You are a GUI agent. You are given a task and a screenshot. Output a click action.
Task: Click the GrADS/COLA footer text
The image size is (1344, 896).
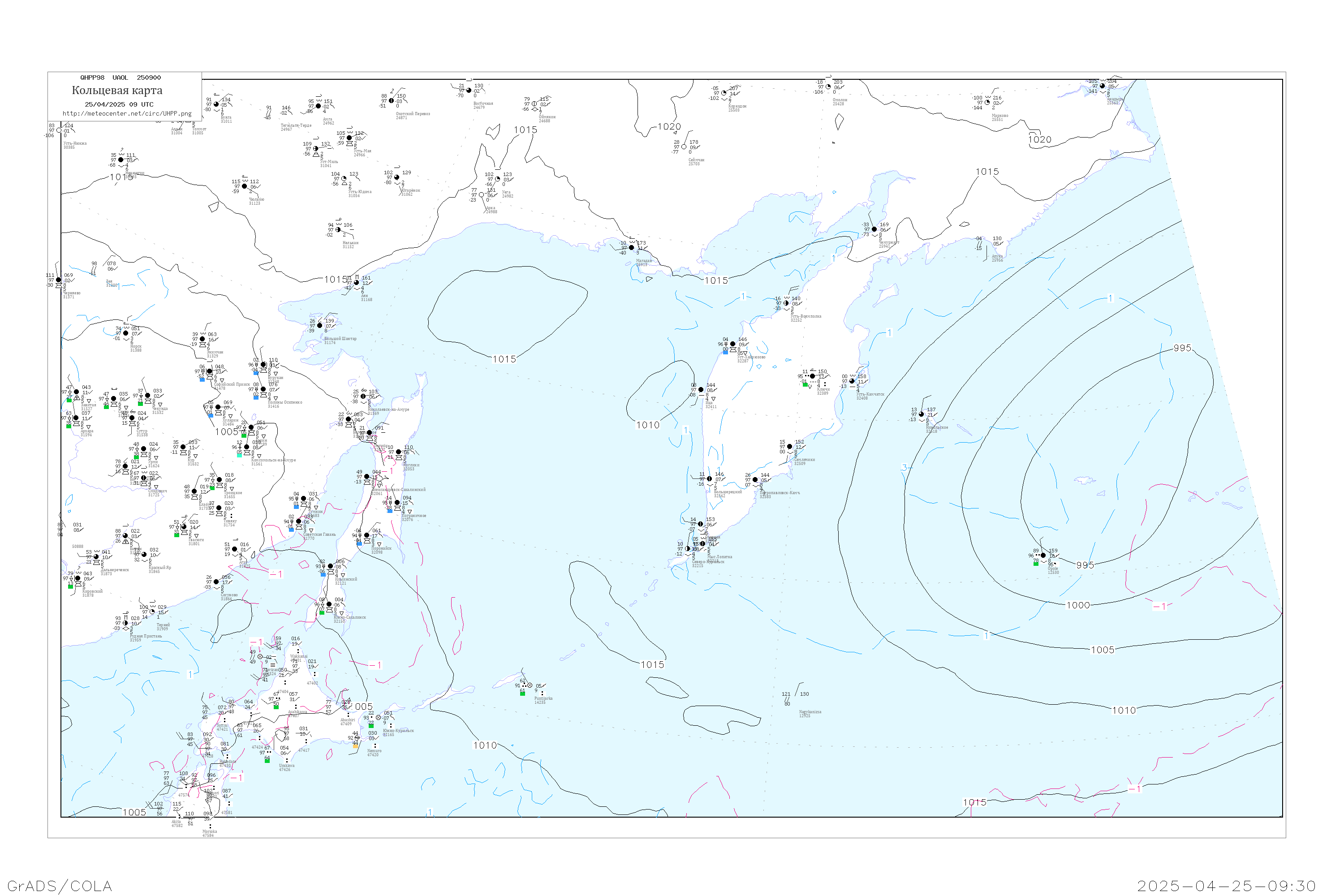pyautogui.click(x=60, y=886)
